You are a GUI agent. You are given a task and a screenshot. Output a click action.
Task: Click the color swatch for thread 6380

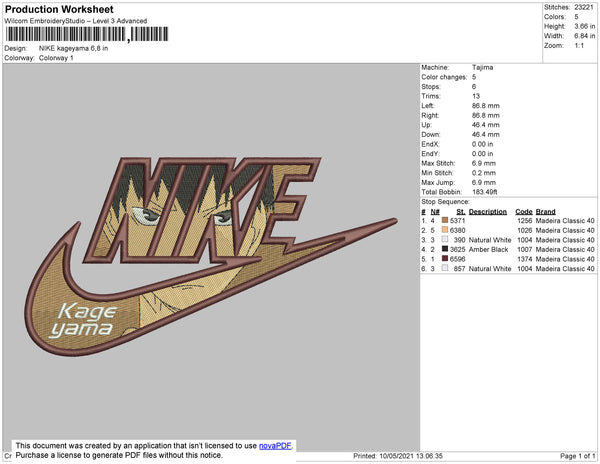click(445, 230)
